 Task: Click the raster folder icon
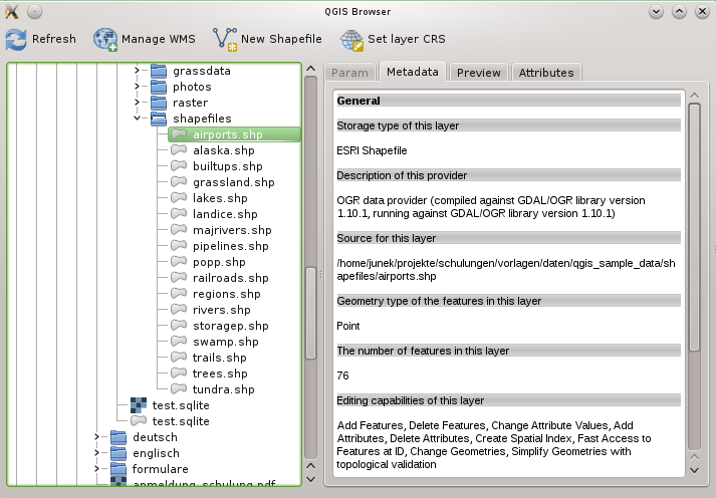(x=158, y=103)
